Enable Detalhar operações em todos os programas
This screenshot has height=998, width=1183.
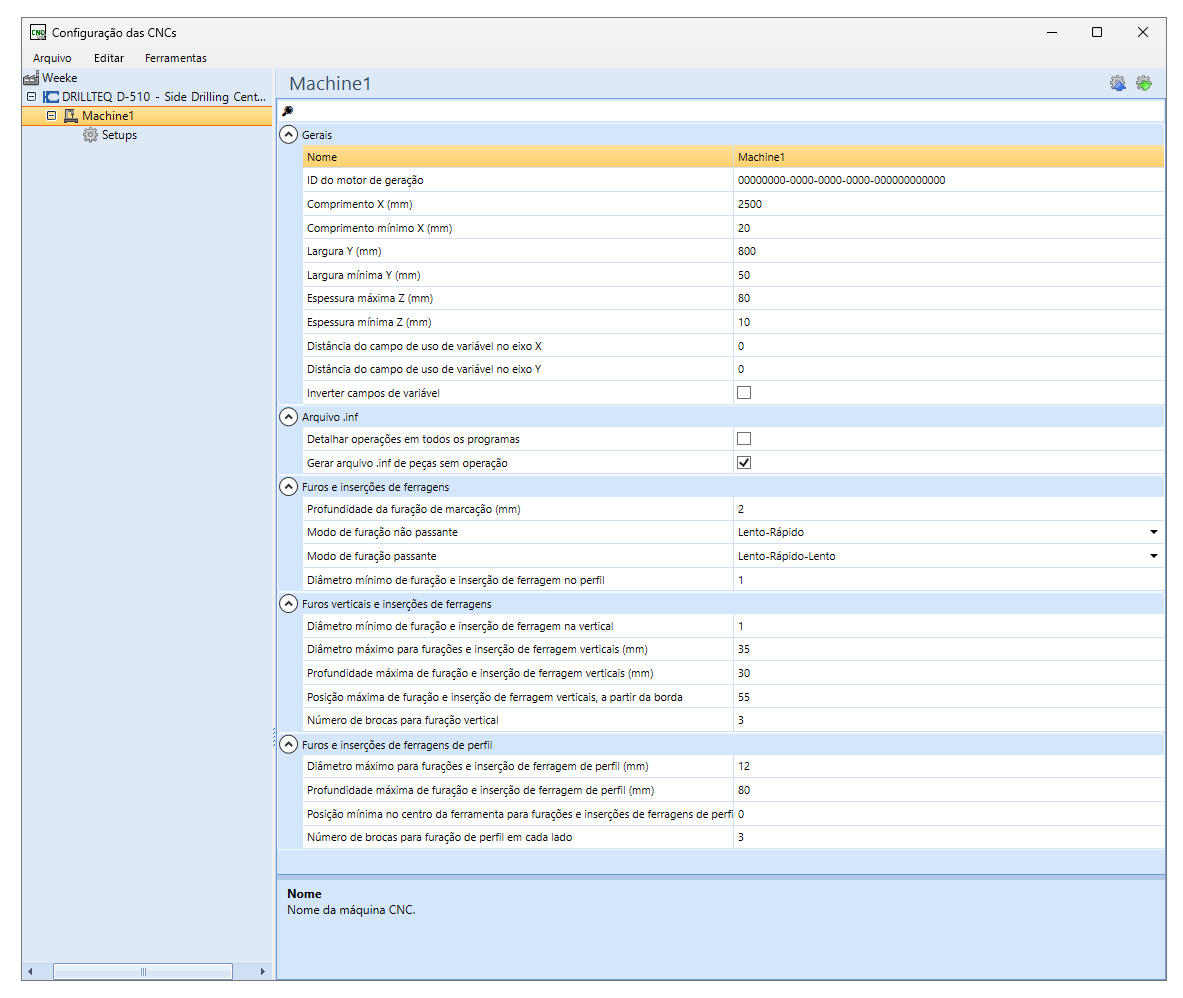(744, 438)
